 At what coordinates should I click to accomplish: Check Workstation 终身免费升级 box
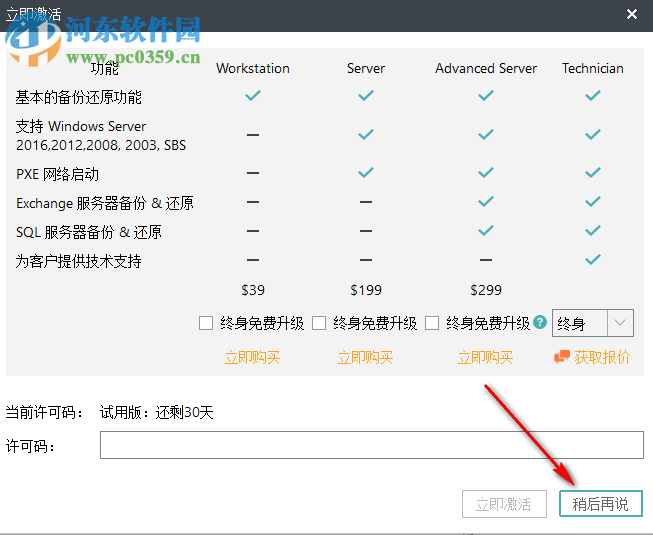coord(206,323)
